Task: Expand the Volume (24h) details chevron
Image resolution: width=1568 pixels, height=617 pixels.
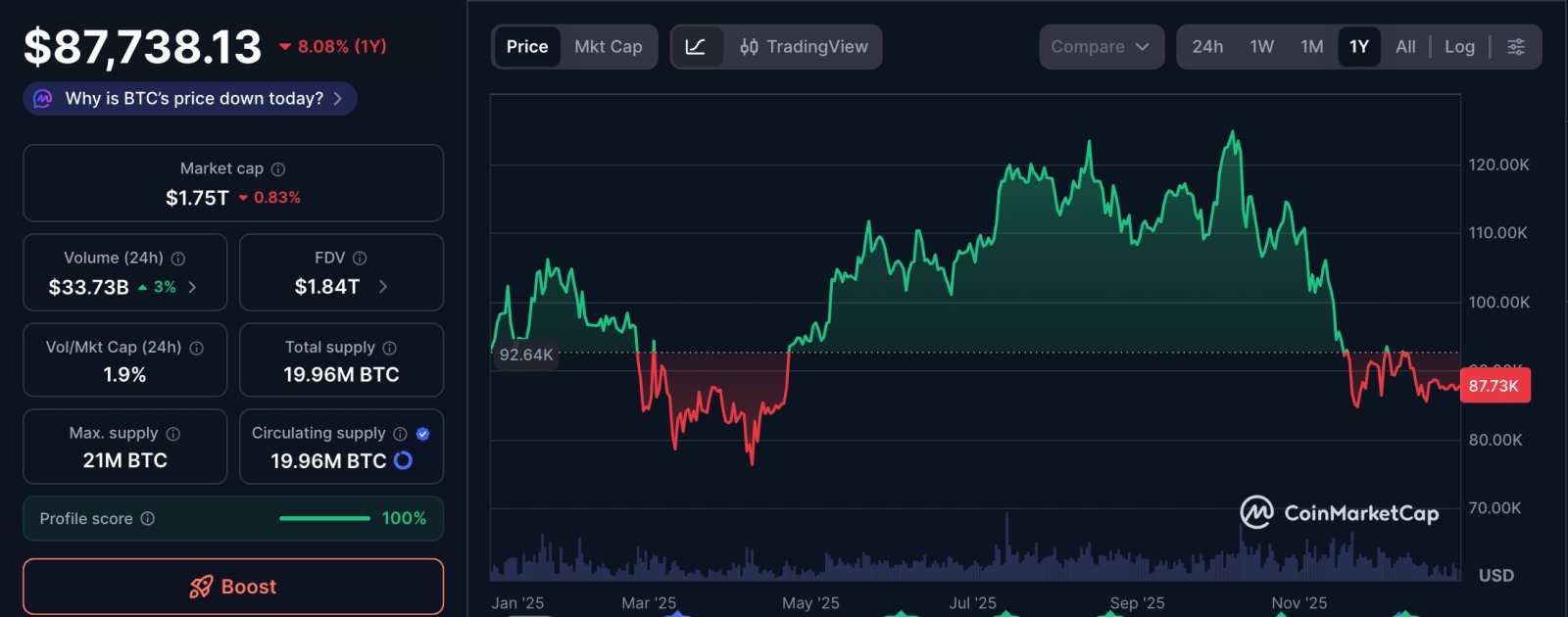Action: (193, 286)
